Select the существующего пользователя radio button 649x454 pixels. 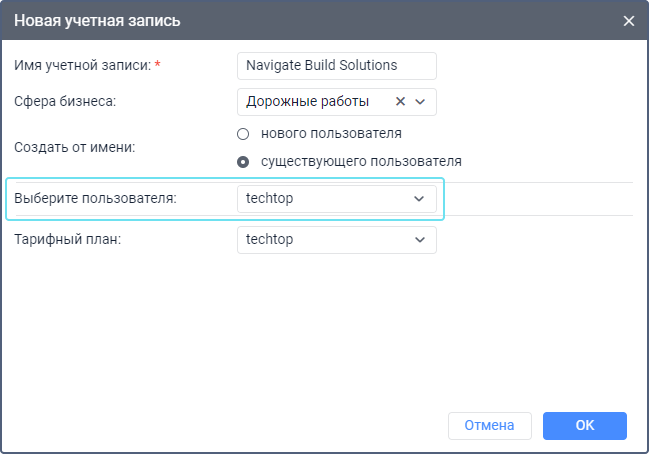click(x=243, y=161)
